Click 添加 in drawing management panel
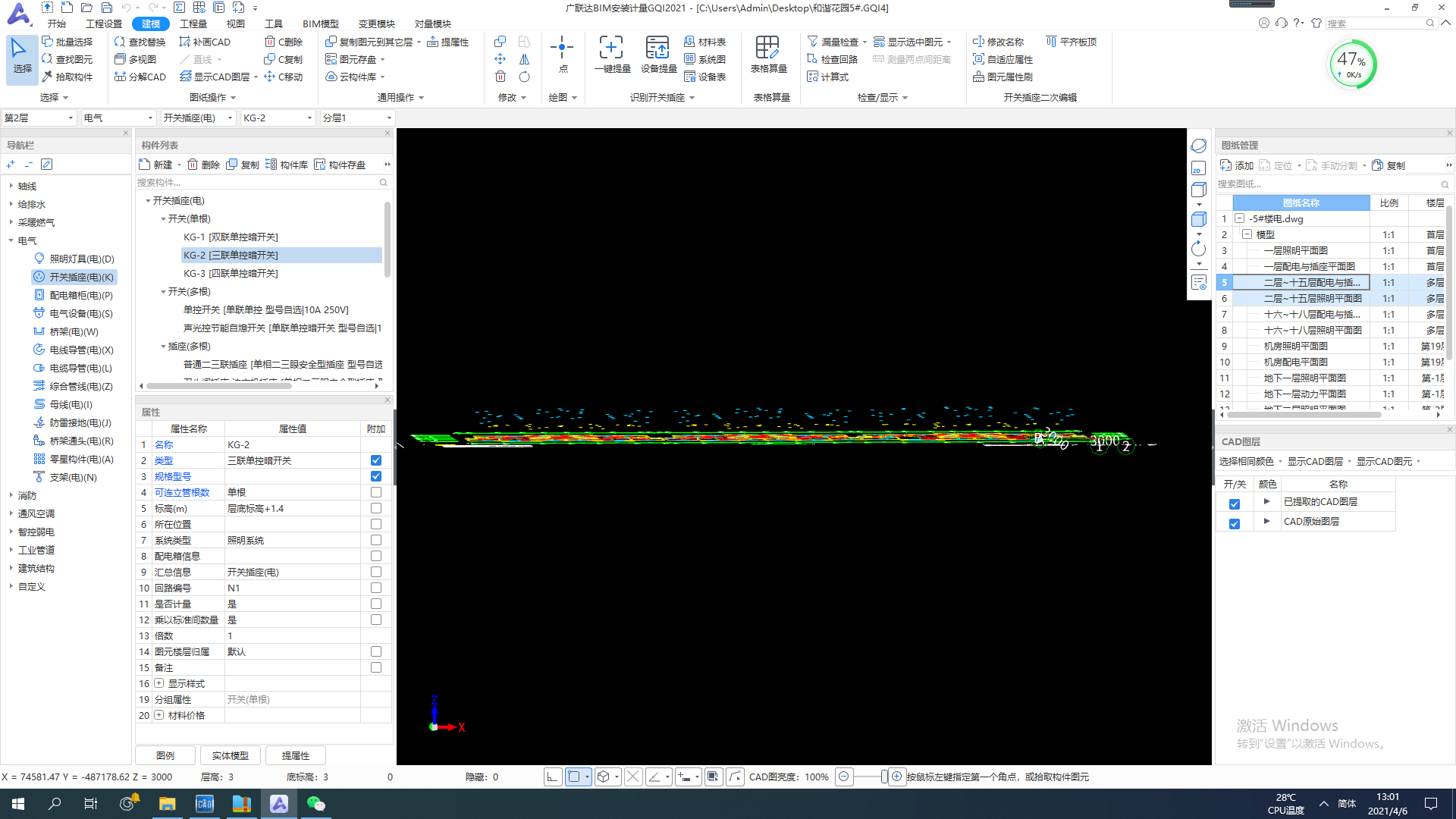This screenshot has height=819, width=1456. tap(1237, 165)
